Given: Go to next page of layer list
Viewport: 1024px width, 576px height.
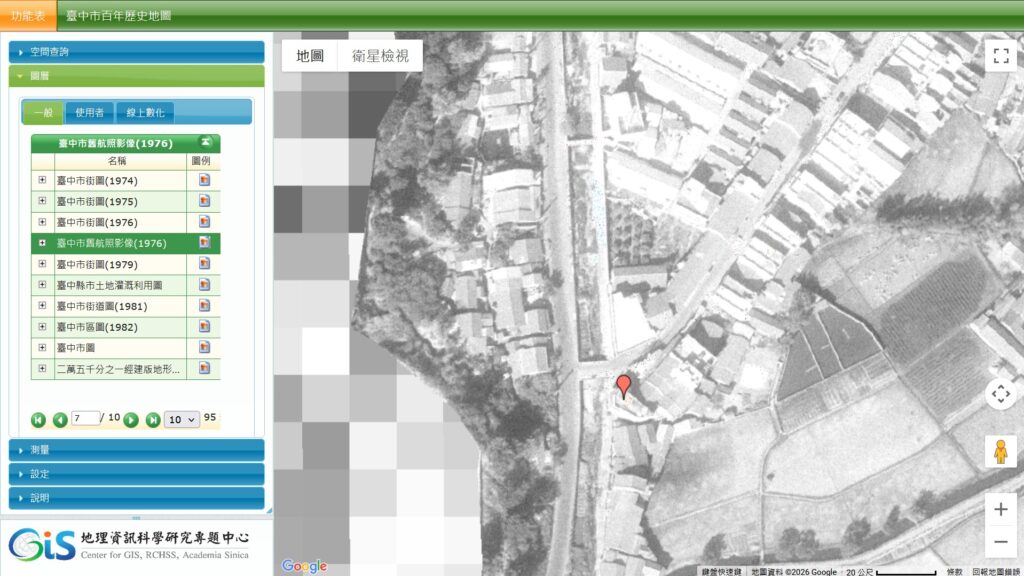Looking at the screenshot, I should click(x=131, y=420).
